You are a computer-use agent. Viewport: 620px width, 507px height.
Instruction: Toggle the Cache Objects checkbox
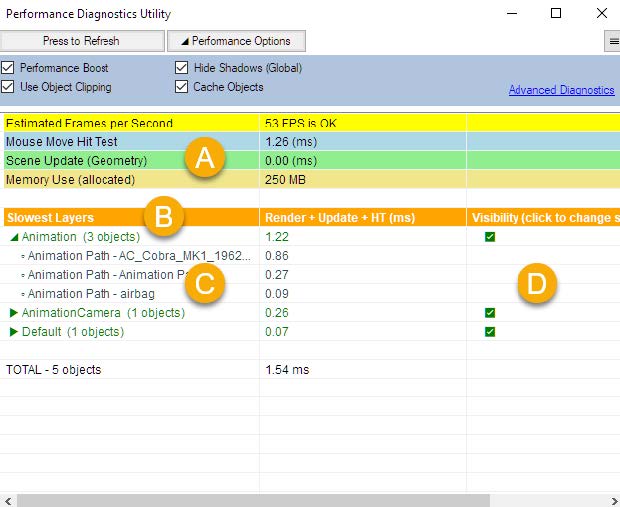[182, 87]
